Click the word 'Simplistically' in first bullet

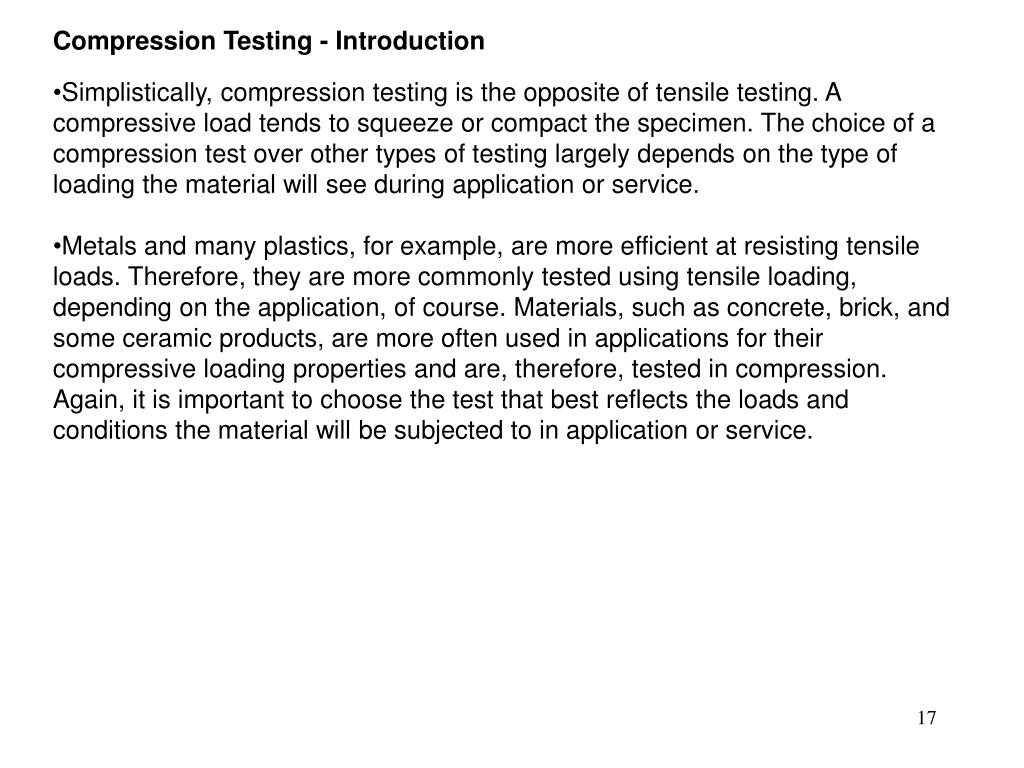pos(135,93)
